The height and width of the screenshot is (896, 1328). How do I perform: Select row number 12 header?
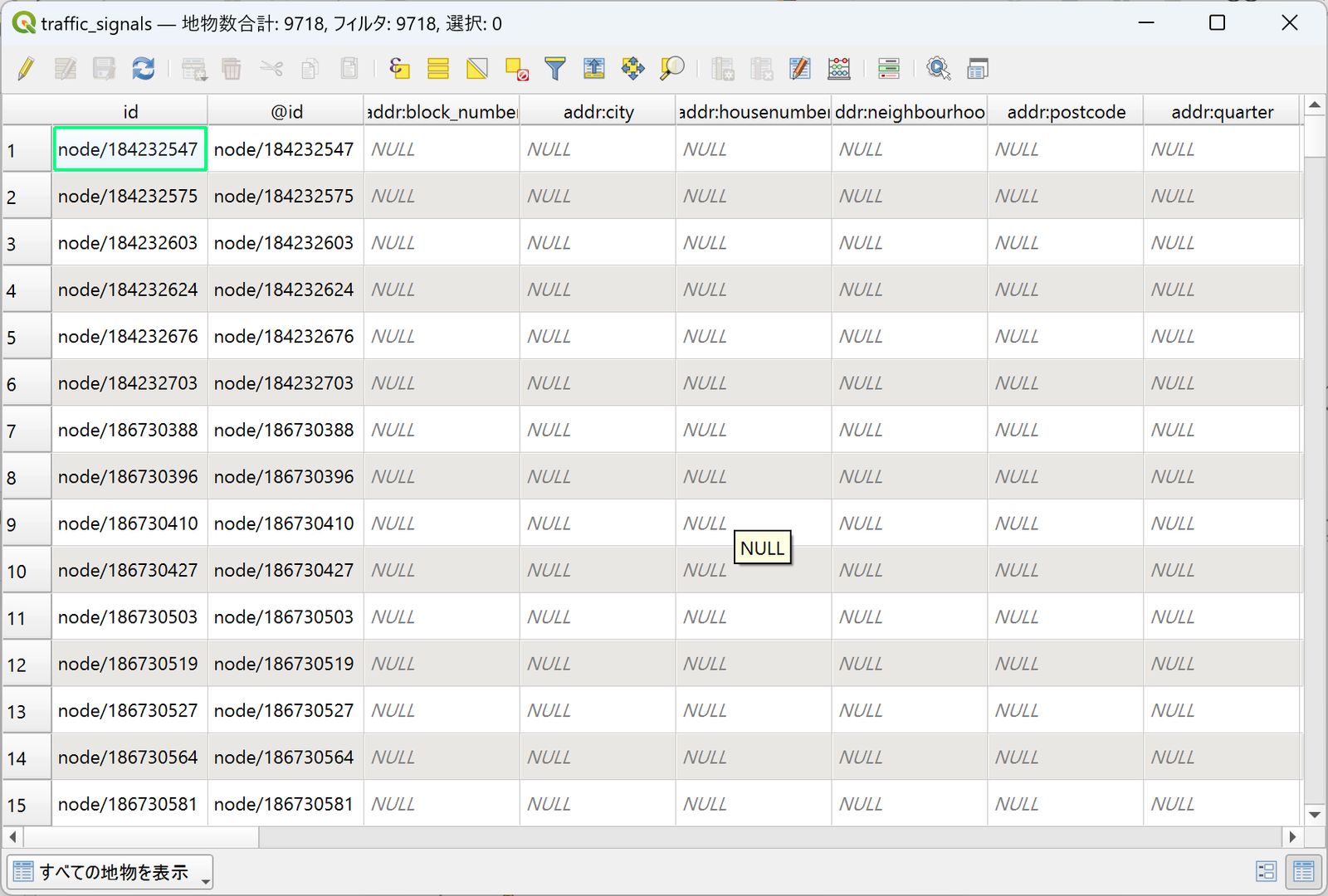pyautogui.click(x=27, y=665)
